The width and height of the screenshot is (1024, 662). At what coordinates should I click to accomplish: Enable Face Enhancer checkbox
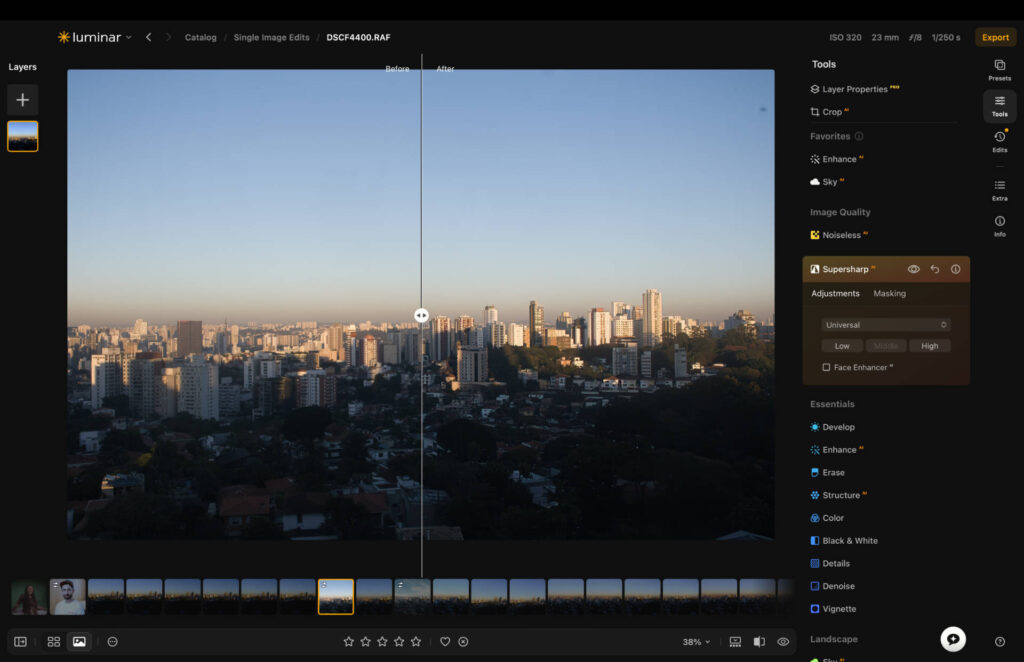826,368
